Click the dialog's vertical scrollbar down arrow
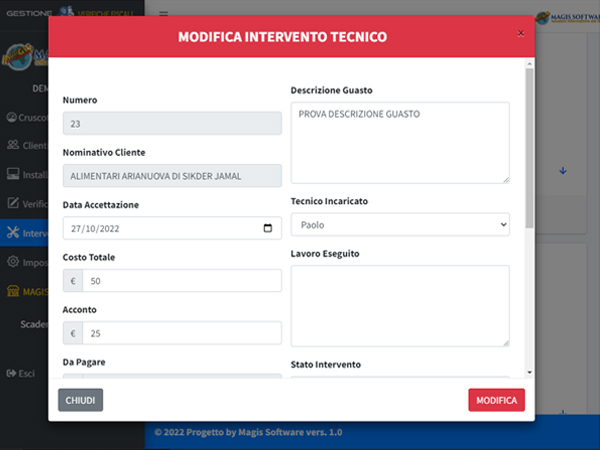This screenshot has height=450, width=600. point(529,372)
